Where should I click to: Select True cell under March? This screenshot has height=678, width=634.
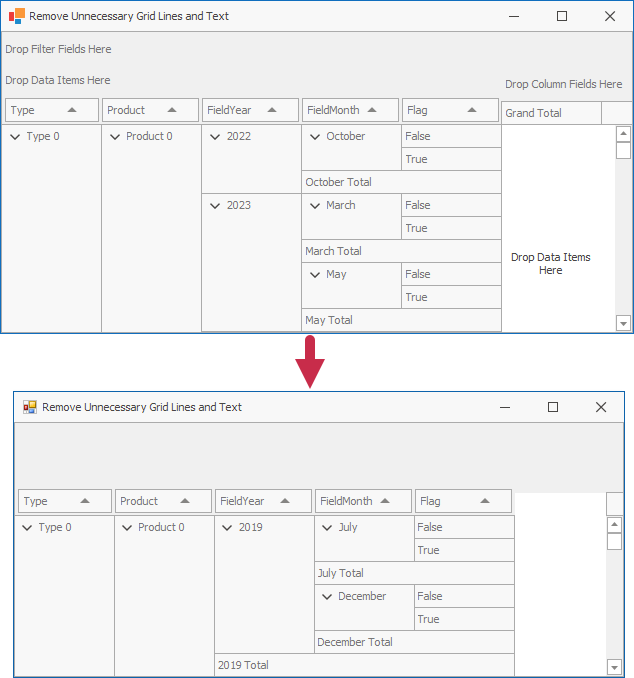point(451,228)
